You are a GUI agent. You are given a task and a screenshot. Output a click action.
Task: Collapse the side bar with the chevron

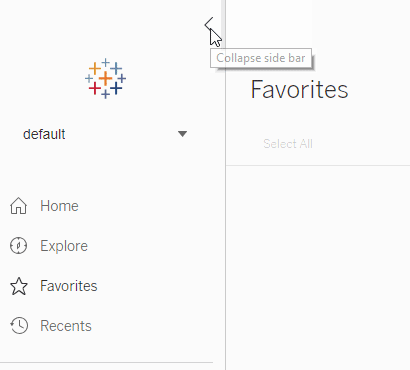point(209,24)
